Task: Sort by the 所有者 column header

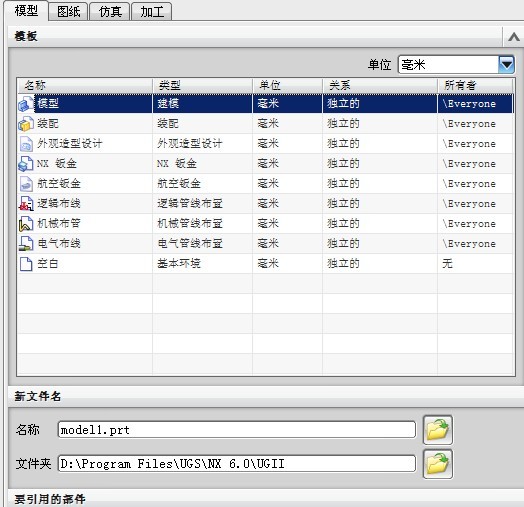Action: (475, 86)
